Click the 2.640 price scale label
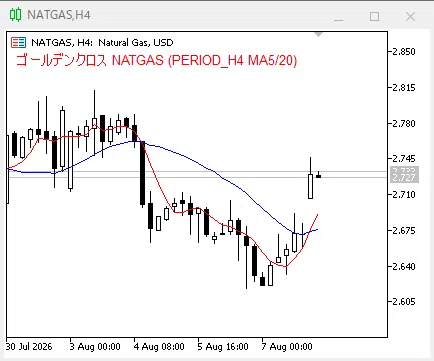Screen dimensions: 434x361 pyautogui.click(x=404, y=266)
